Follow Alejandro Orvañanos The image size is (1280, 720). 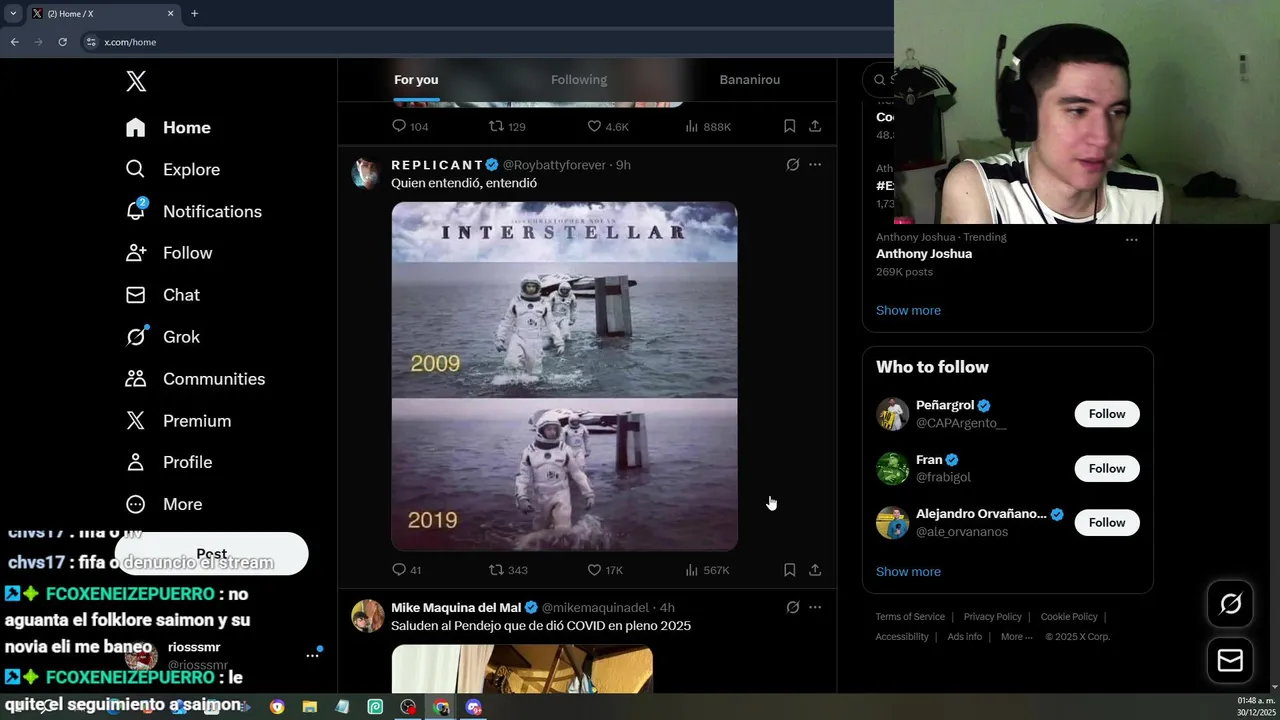click(x=1107, y=522)
